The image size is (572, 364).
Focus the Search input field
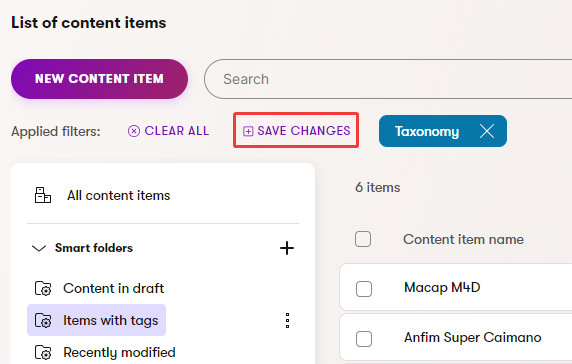click(x=388, y=79)
